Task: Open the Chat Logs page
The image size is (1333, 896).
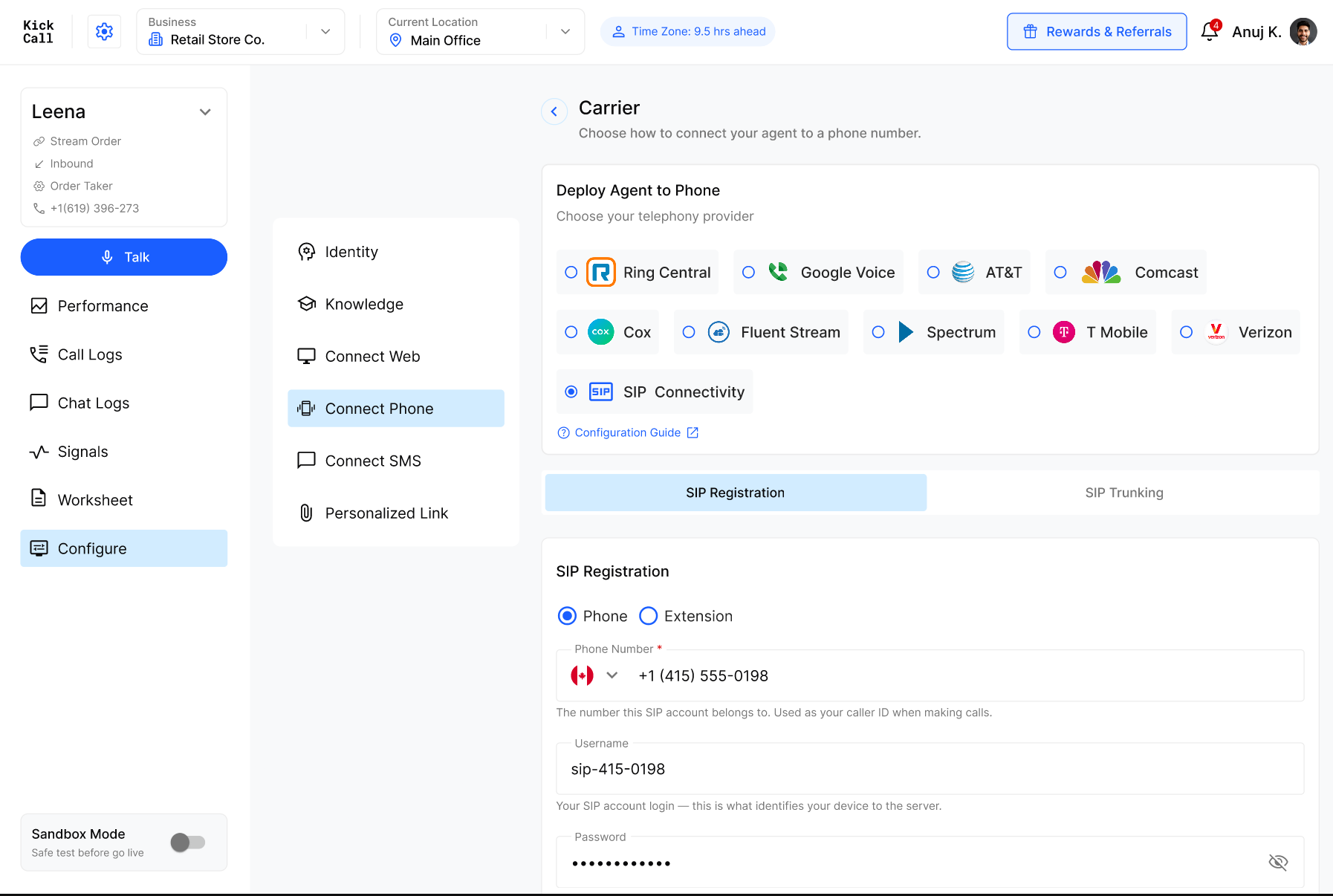Action: coord(124,403)
